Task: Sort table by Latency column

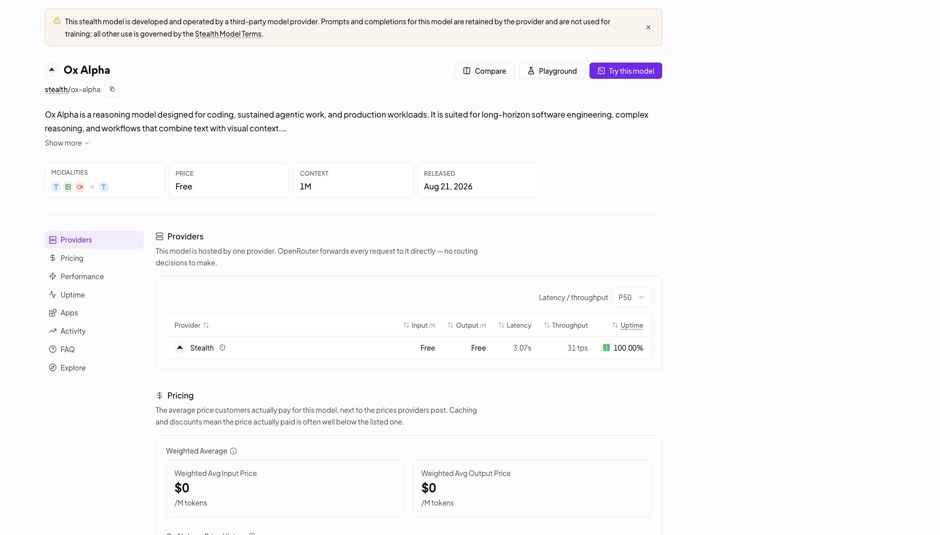Action: (x=514, y=325)
